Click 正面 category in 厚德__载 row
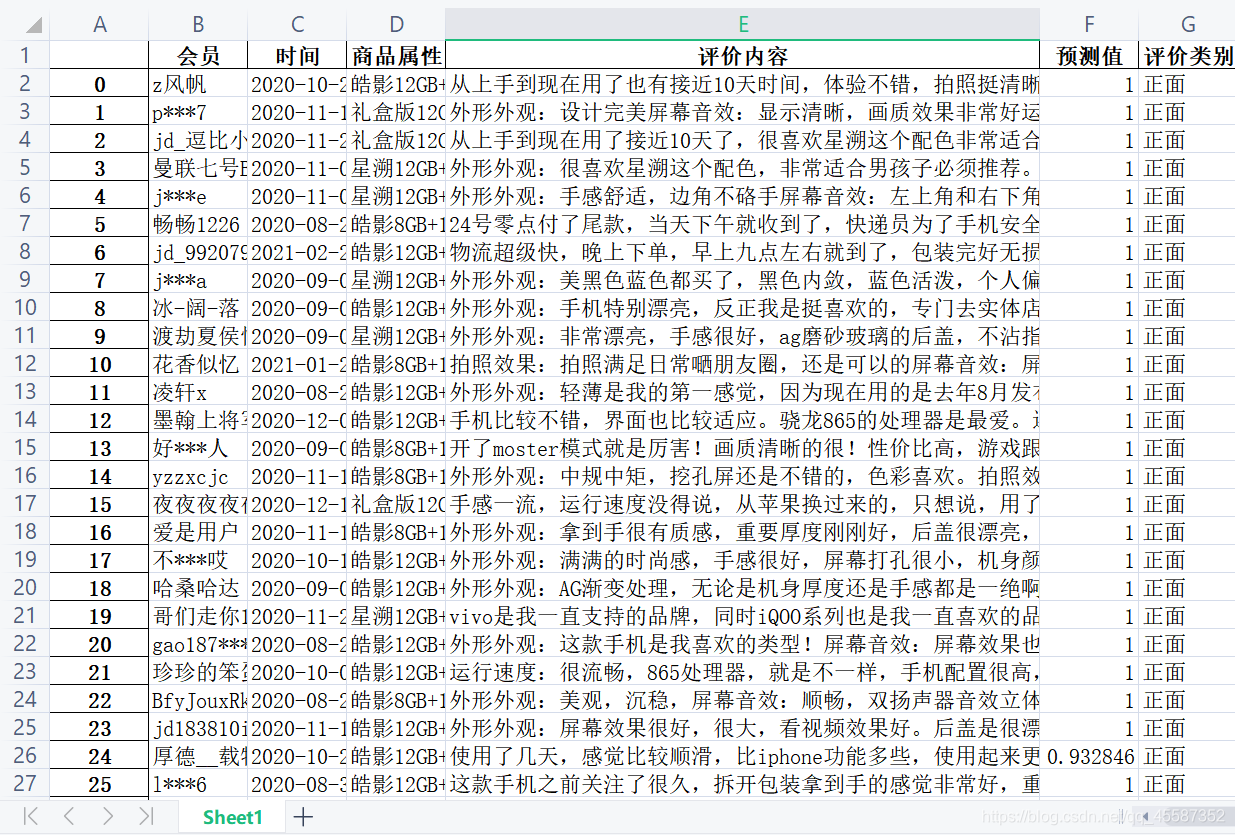This screenshot has width=1235, height=835. point(1187,756)
